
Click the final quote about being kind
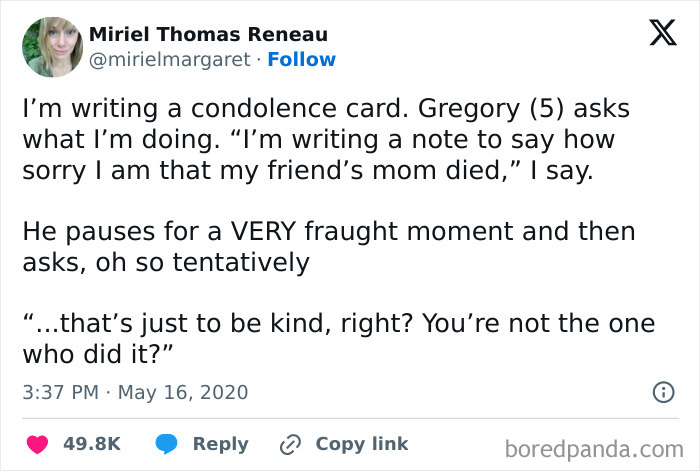pos(338,340)
